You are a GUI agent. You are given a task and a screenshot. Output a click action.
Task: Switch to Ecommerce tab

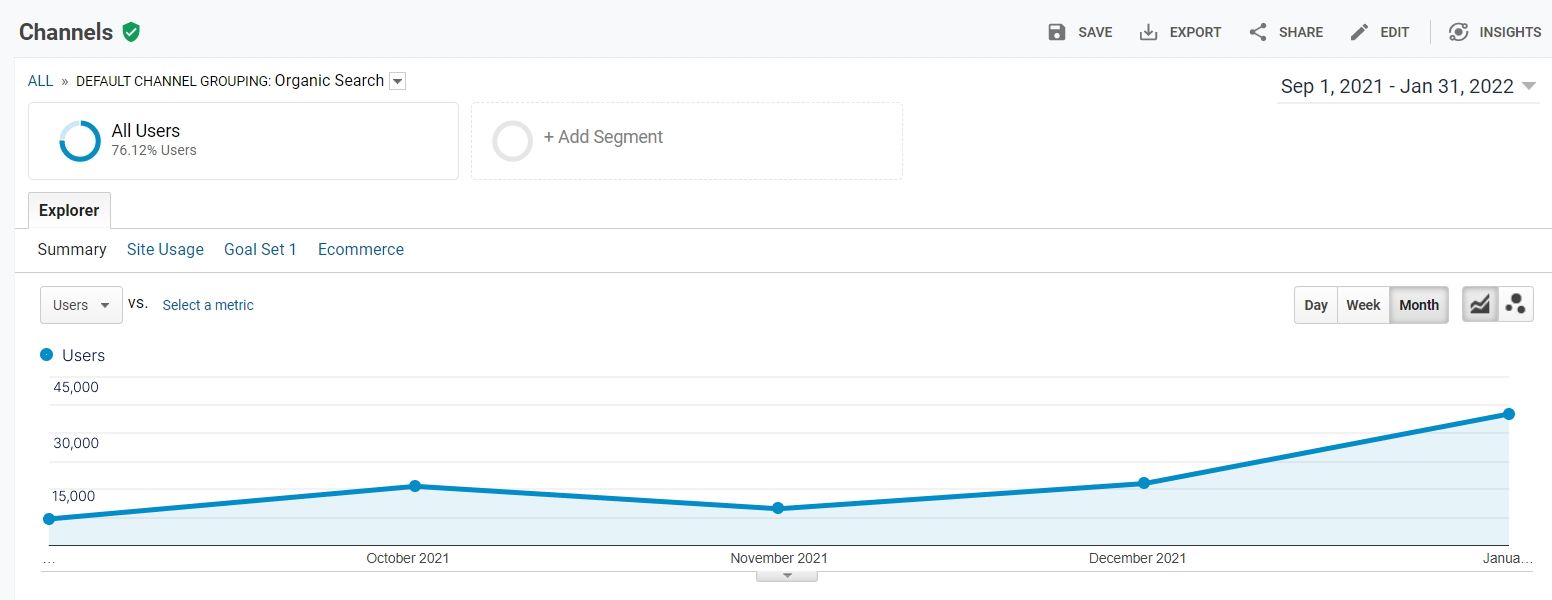click(361, 249)
